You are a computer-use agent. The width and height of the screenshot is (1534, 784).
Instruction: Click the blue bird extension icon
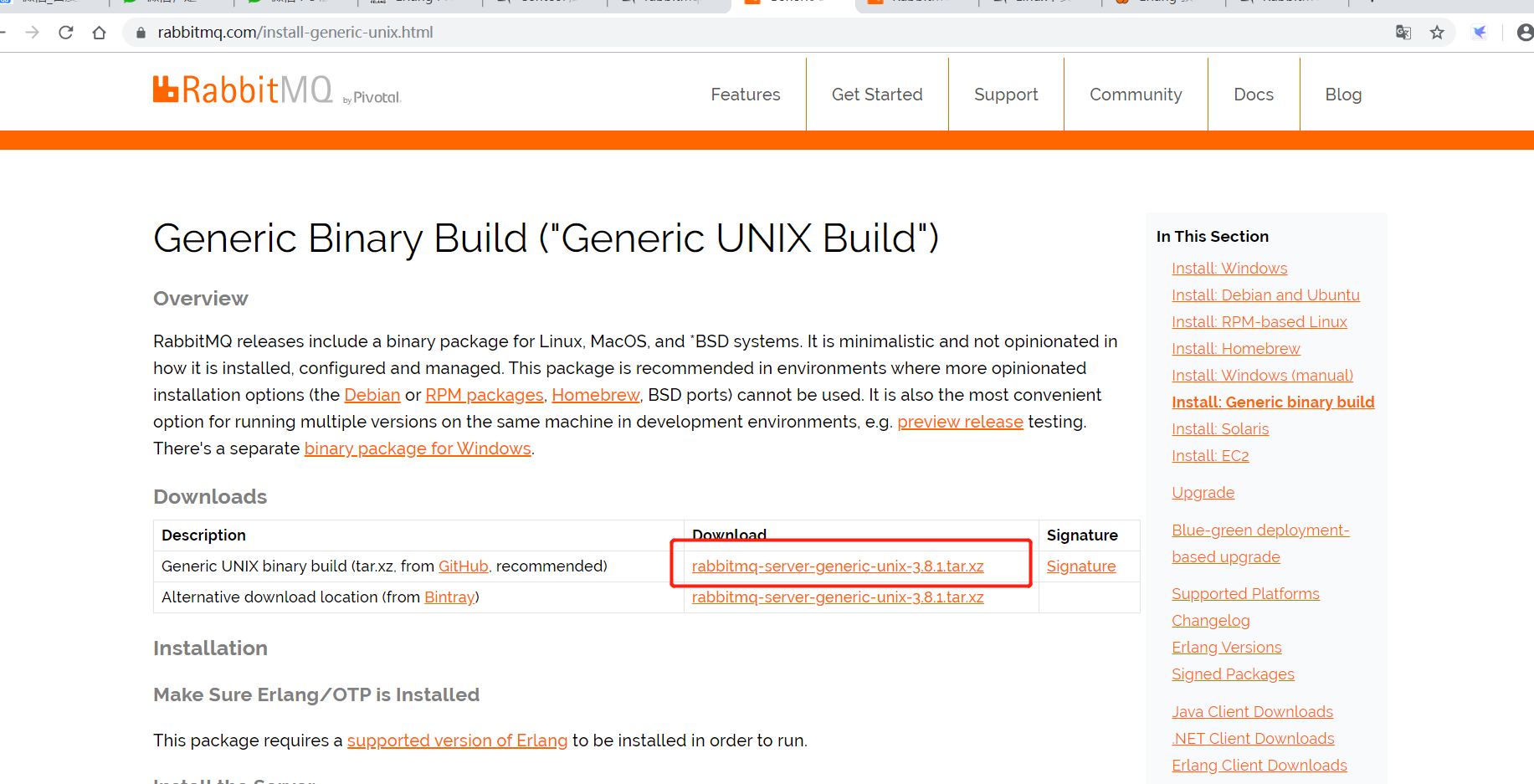click(x=1480, y=33)
